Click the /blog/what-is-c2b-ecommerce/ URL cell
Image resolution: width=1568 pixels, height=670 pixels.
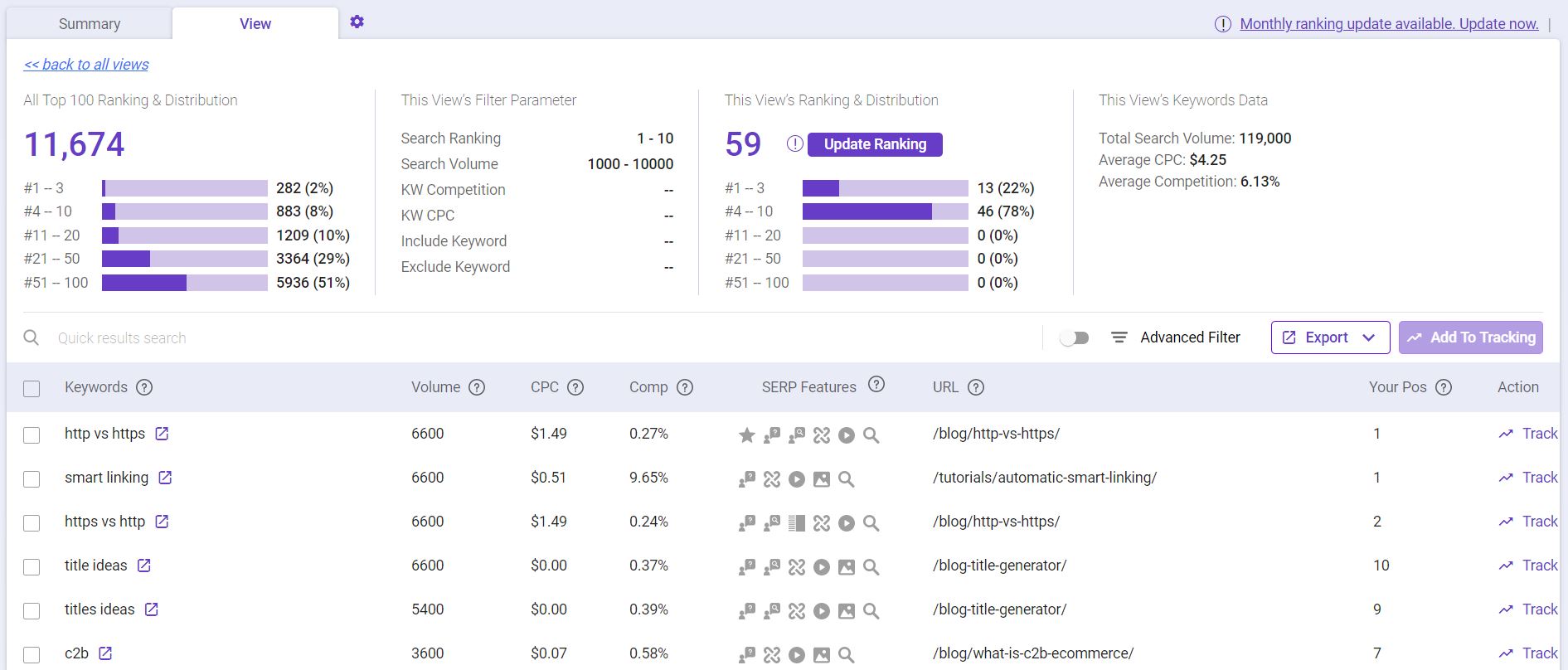[x=1033, y=653]
